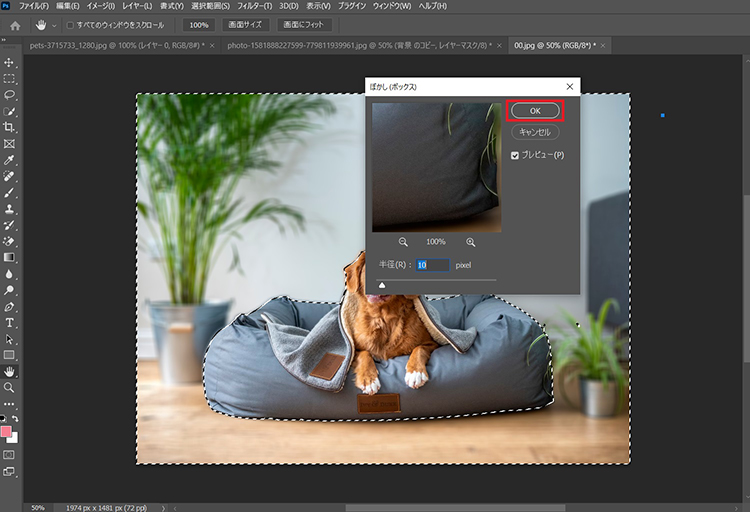Confirm box blur with OK button
This screenshot has height=512, width=750.
[535, 111]
